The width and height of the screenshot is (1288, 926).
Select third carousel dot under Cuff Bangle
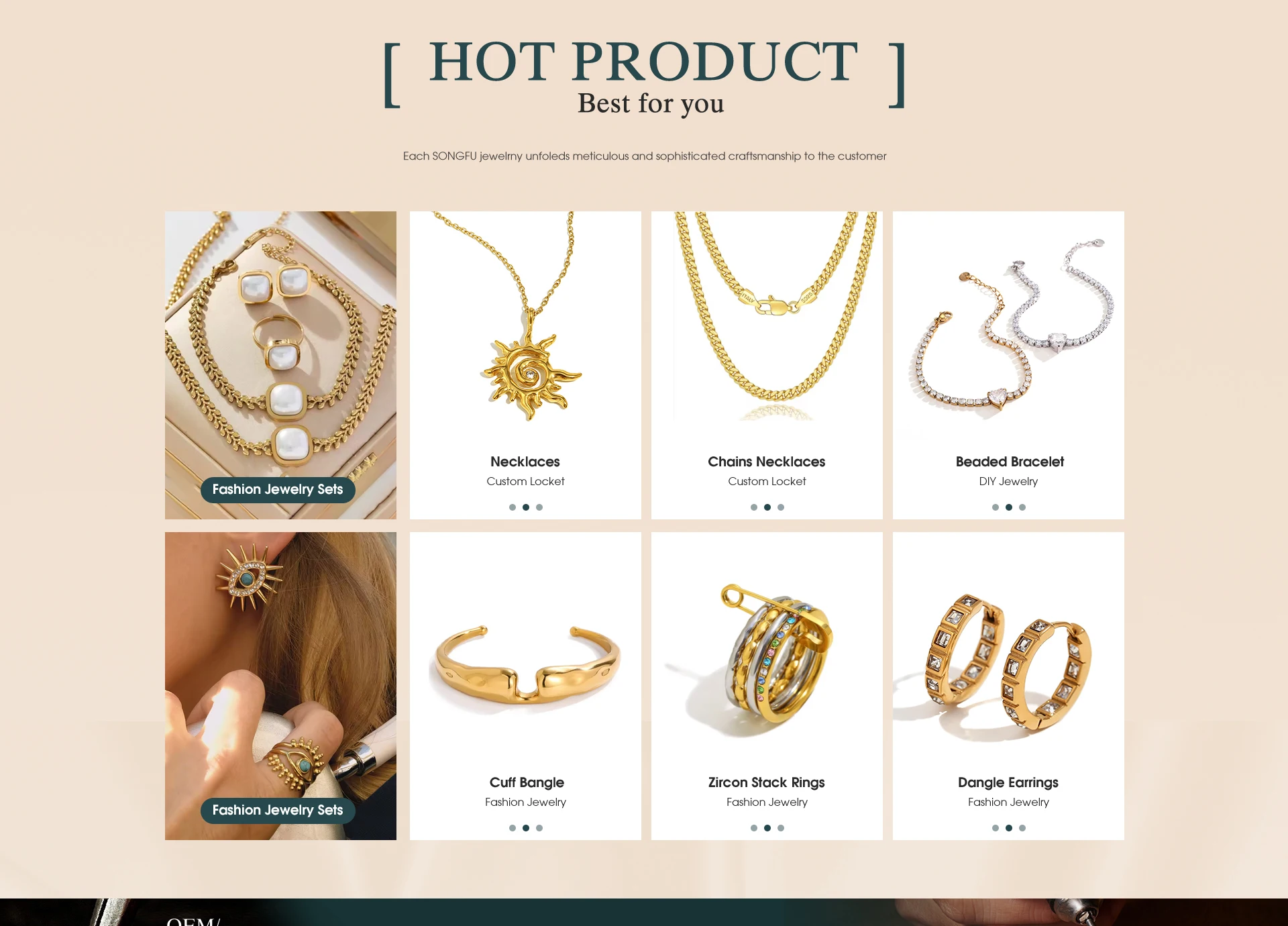[x=539, y=828]
